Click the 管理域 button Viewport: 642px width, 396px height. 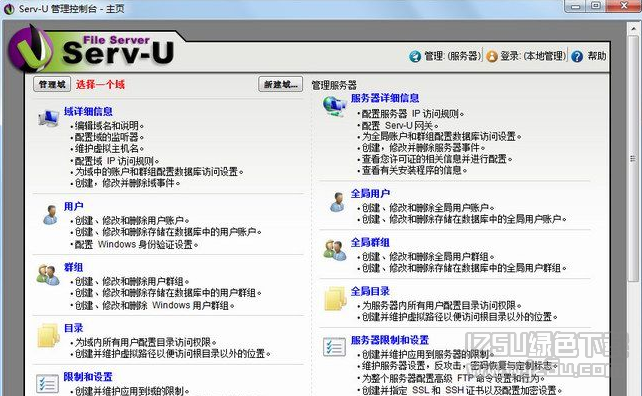pos(52,84)
